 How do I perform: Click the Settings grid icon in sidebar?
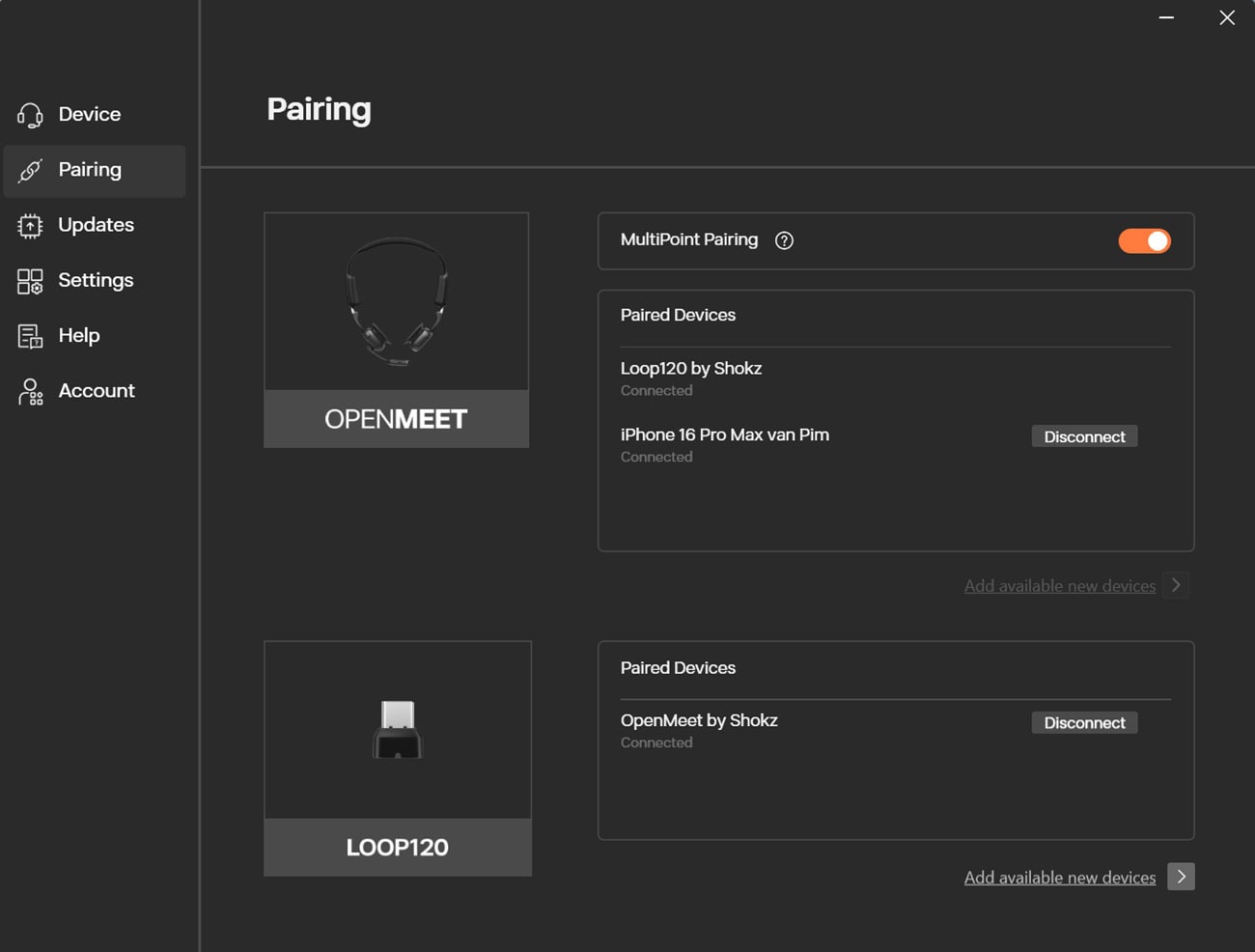30,281
